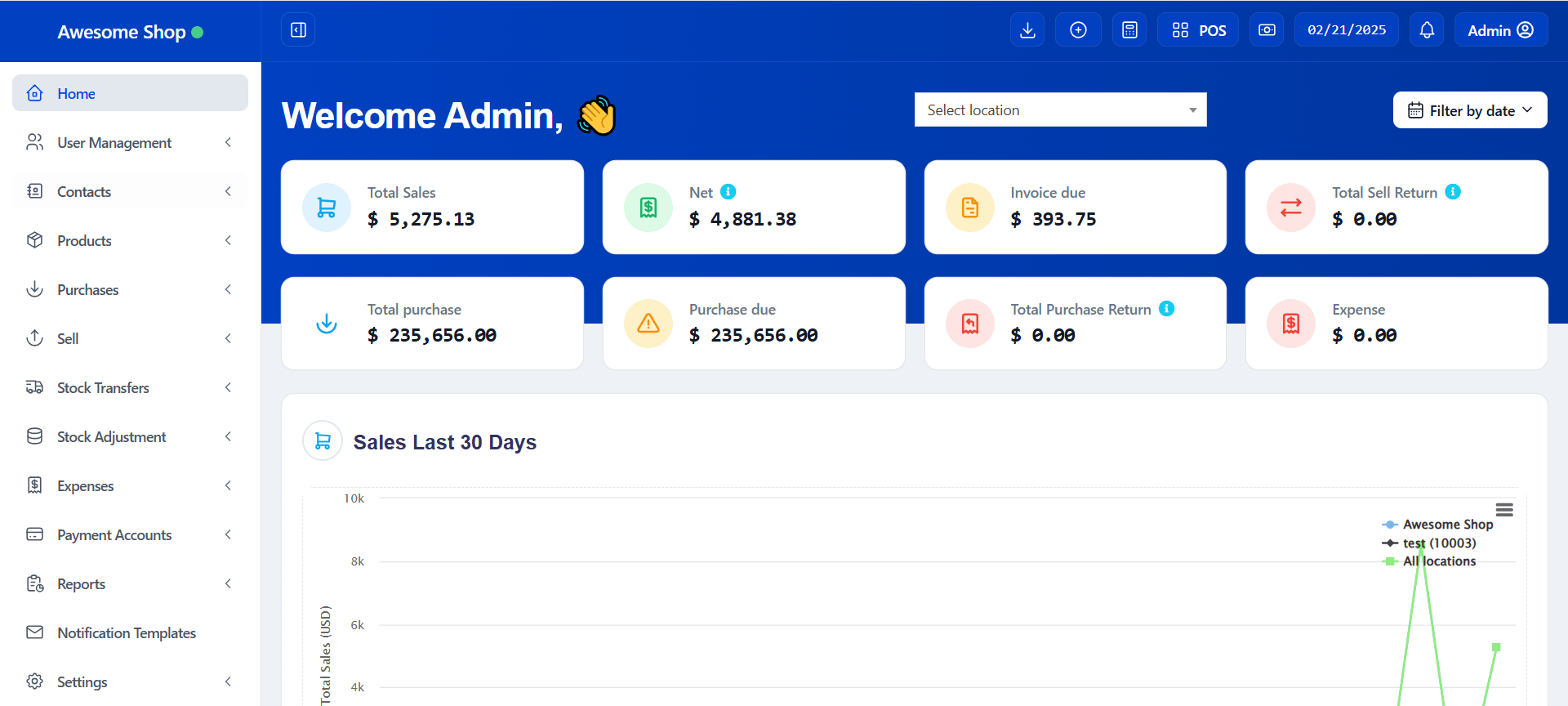Click the Invoice due document icon
Viewport: 1568px width, 706px height.
click(x=970, y=208)
